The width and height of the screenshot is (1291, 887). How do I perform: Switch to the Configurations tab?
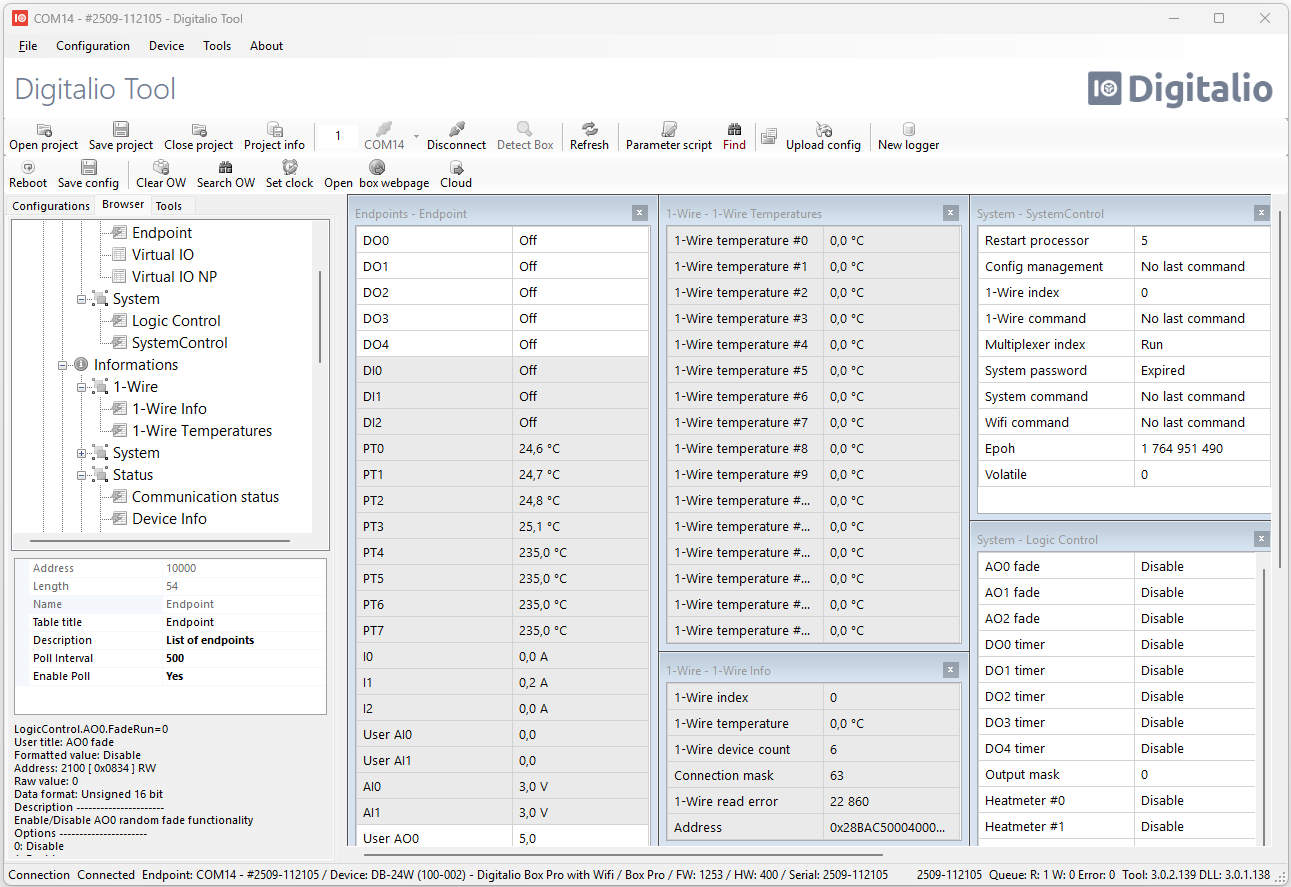point(51,206)
